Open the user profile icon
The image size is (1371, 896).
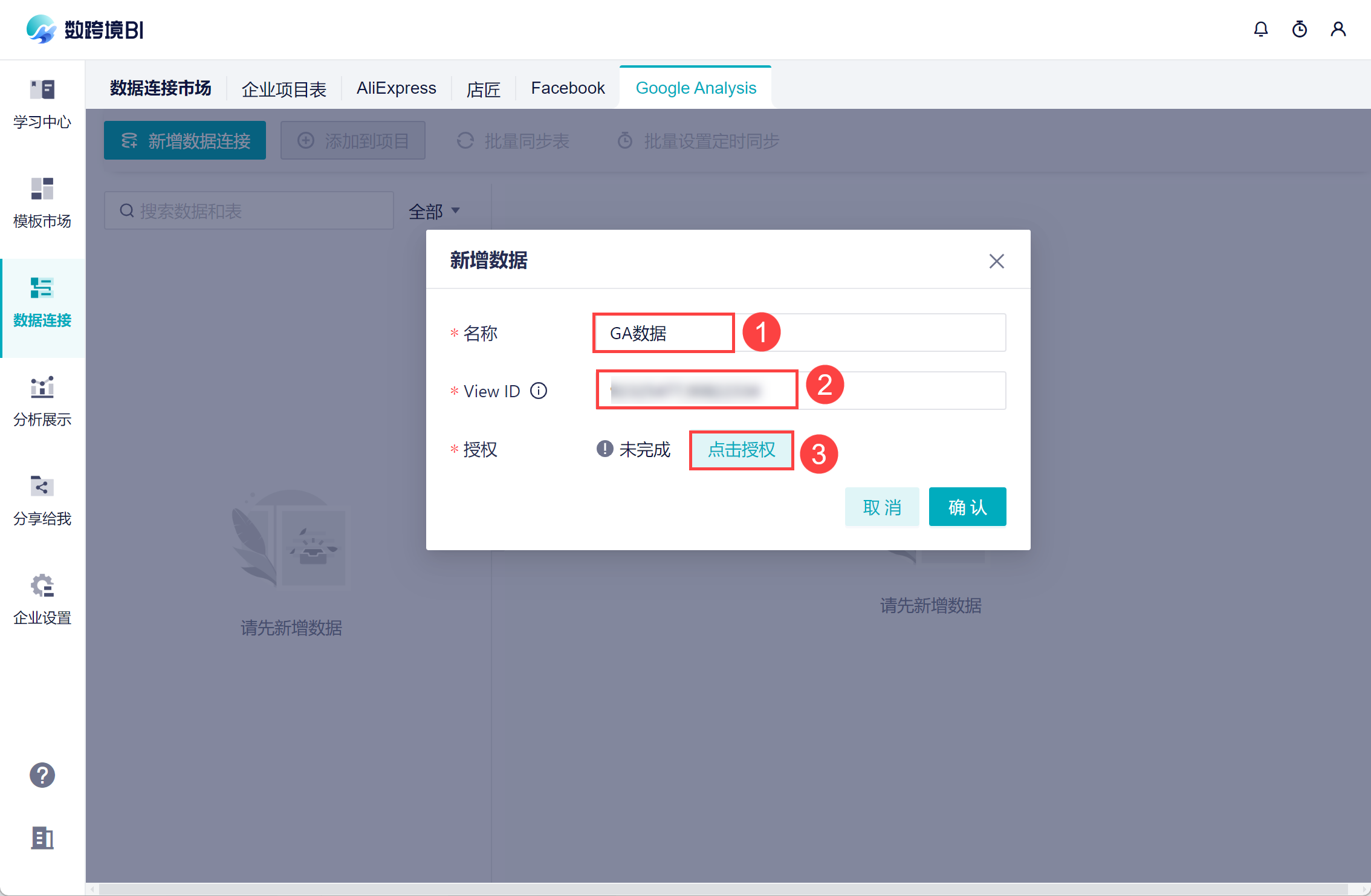pyautogui.click(x=1338, y=29)
